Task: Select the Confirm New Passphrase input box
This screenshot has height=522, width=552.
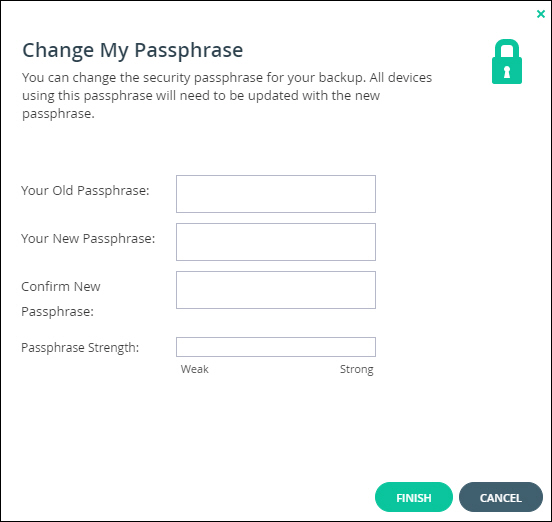Action: (x=276, y=290)
